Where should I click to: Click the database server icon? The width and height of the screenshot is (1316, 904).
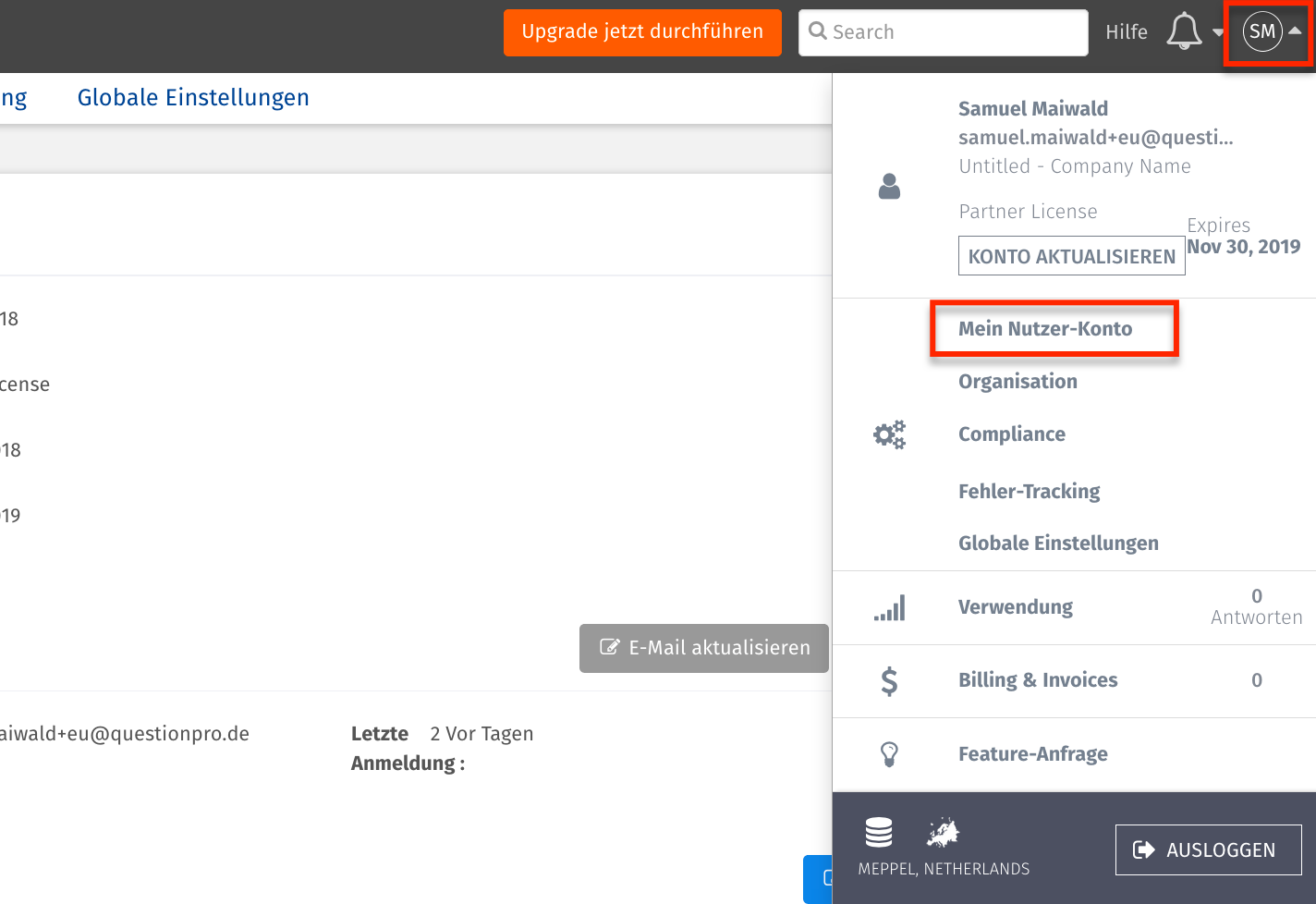pyautogui.click(x=878, y=832)
